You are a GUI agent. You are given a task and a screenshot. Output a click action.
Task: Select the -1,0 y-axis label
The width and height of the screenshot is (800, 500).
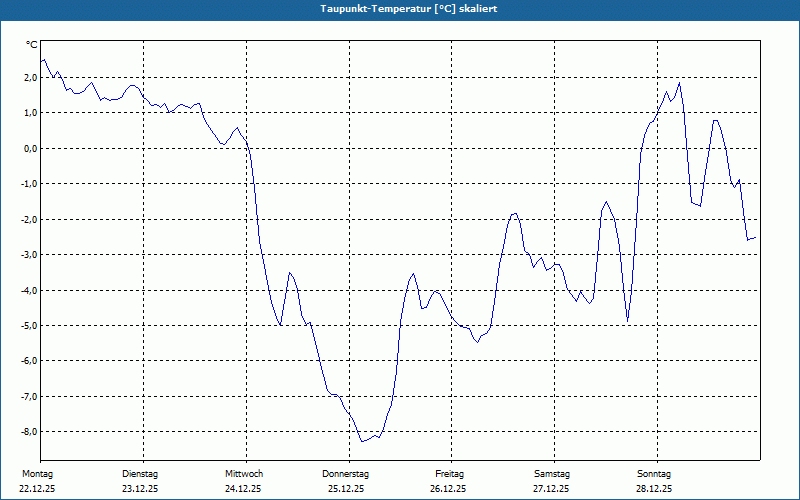[29, 184]
